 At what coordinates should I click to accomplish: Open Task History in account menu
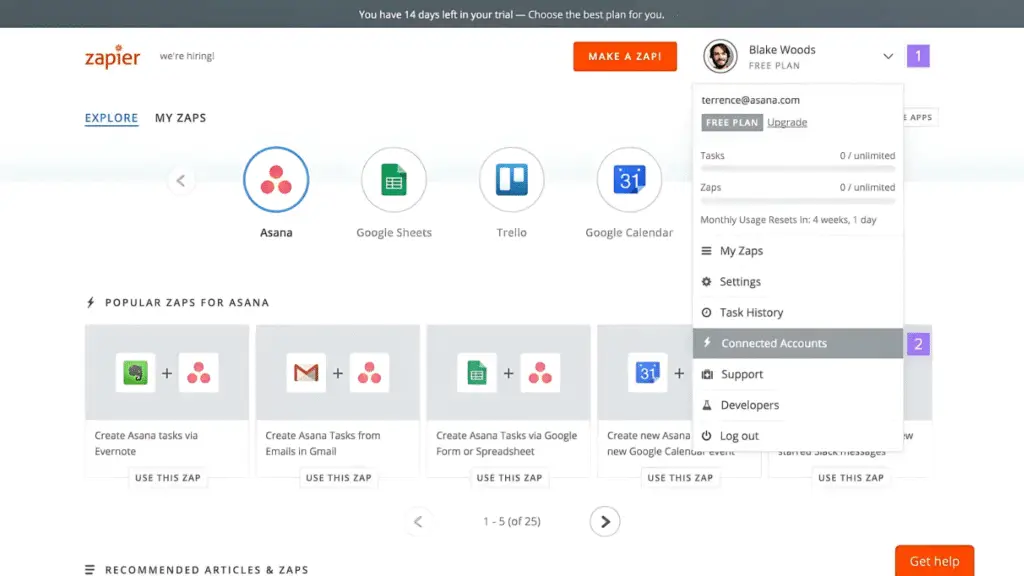(x=751, y=313)
